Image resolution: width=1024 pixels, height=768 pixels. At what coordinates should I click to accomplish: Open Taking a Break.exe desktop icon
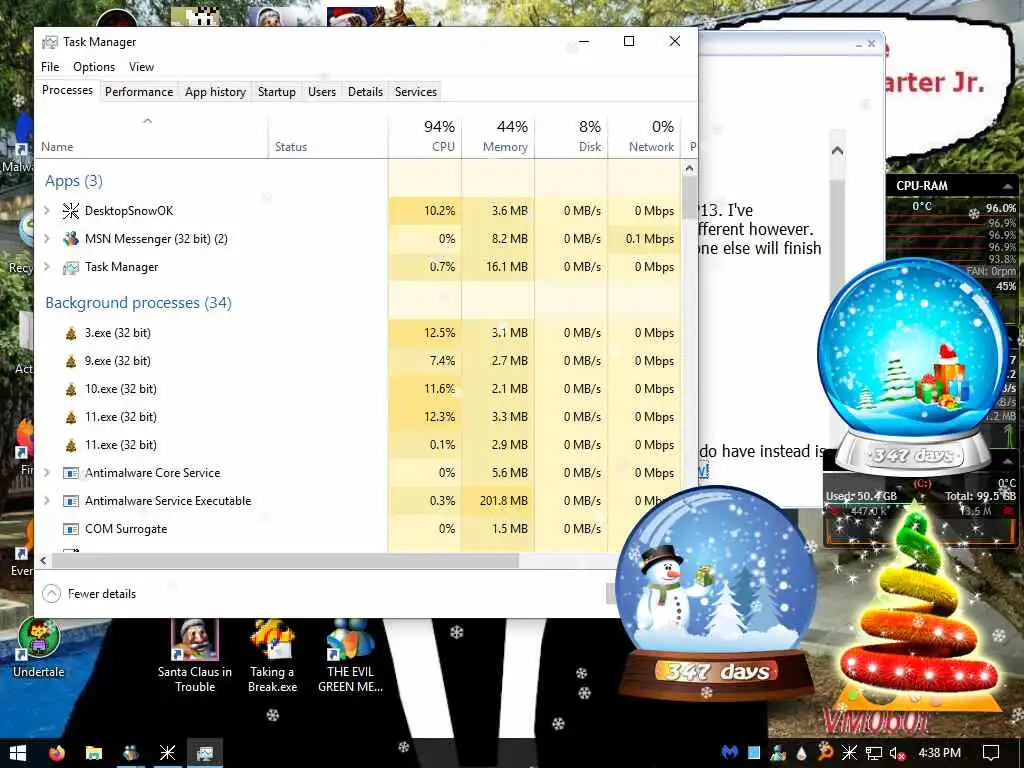[x=272, y=656]
